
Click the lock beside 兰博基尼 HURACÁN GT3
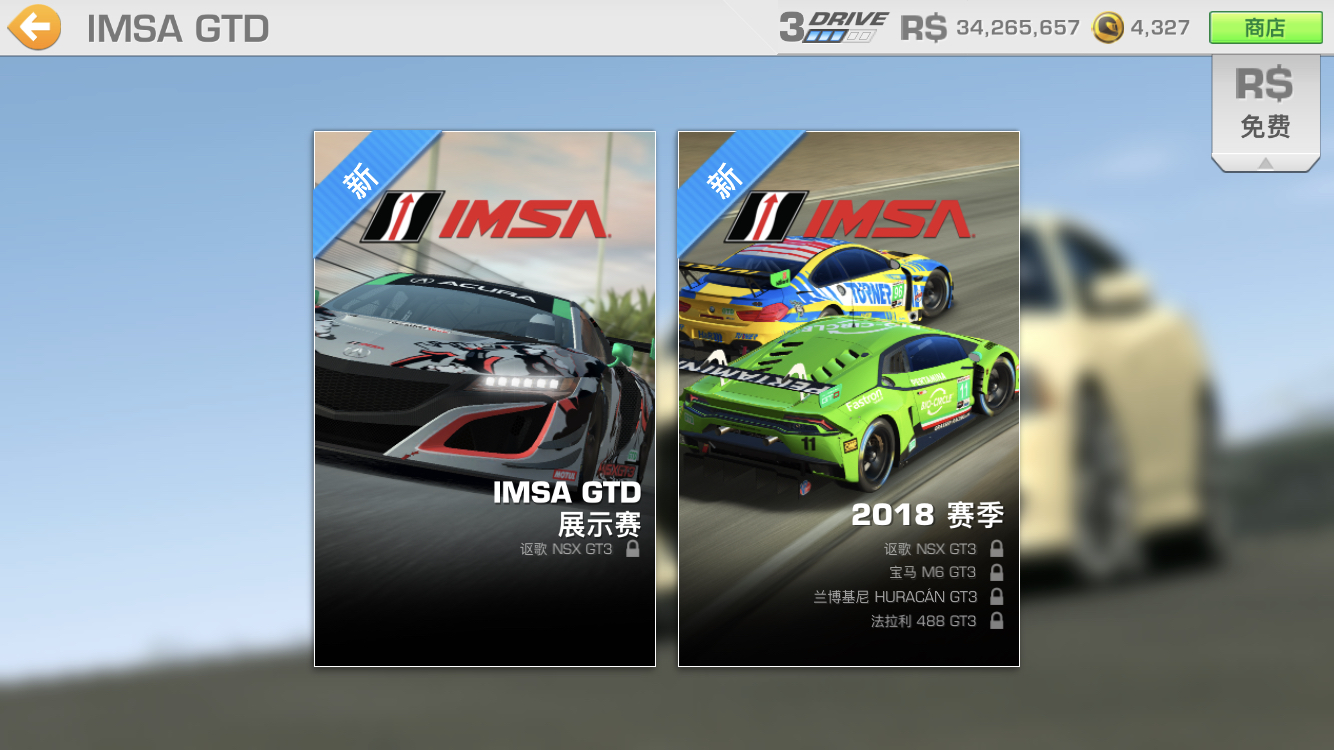coord(996,596)
